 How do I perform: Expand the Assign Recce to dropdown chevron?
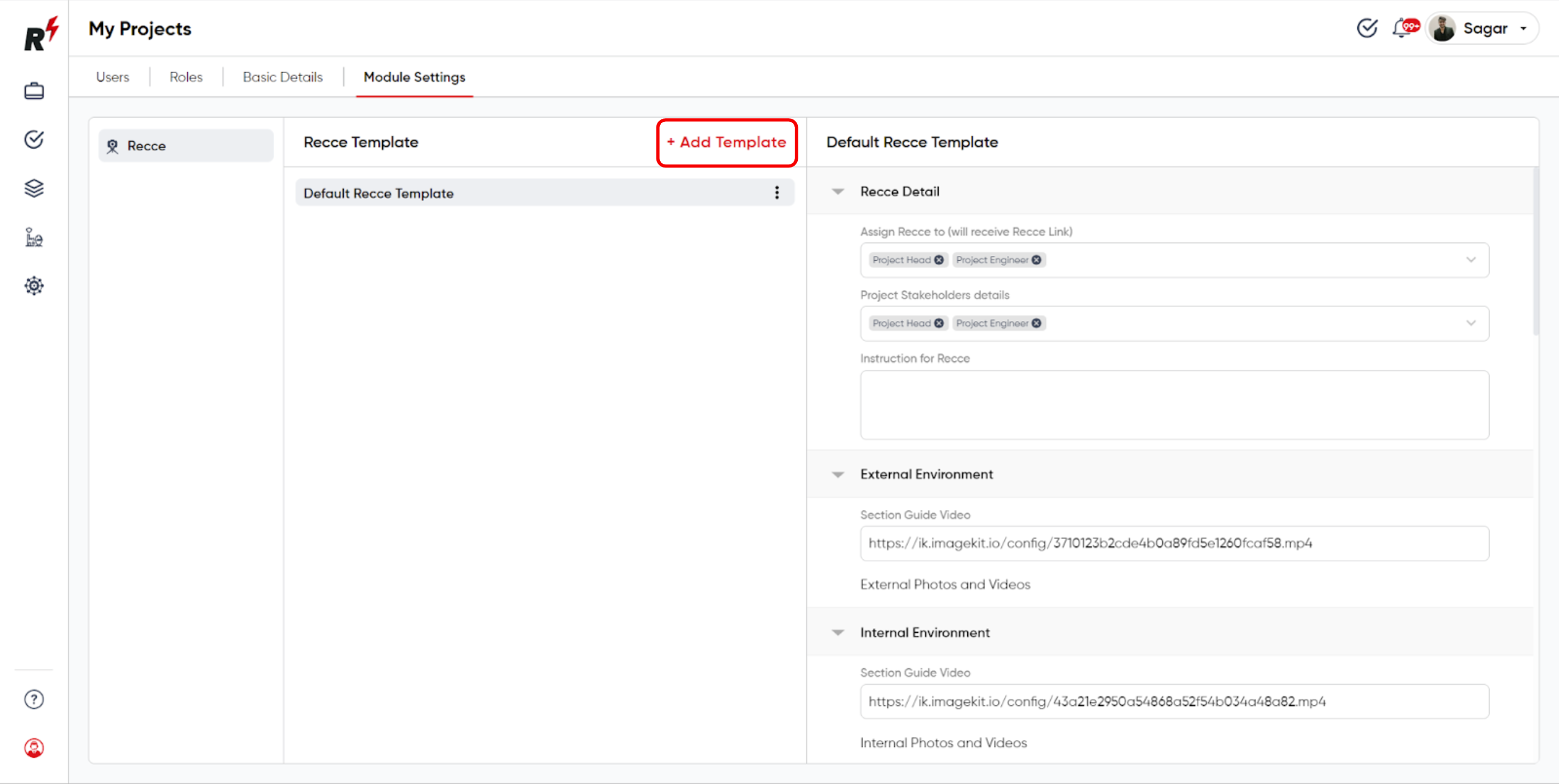tap(1471, 260)
